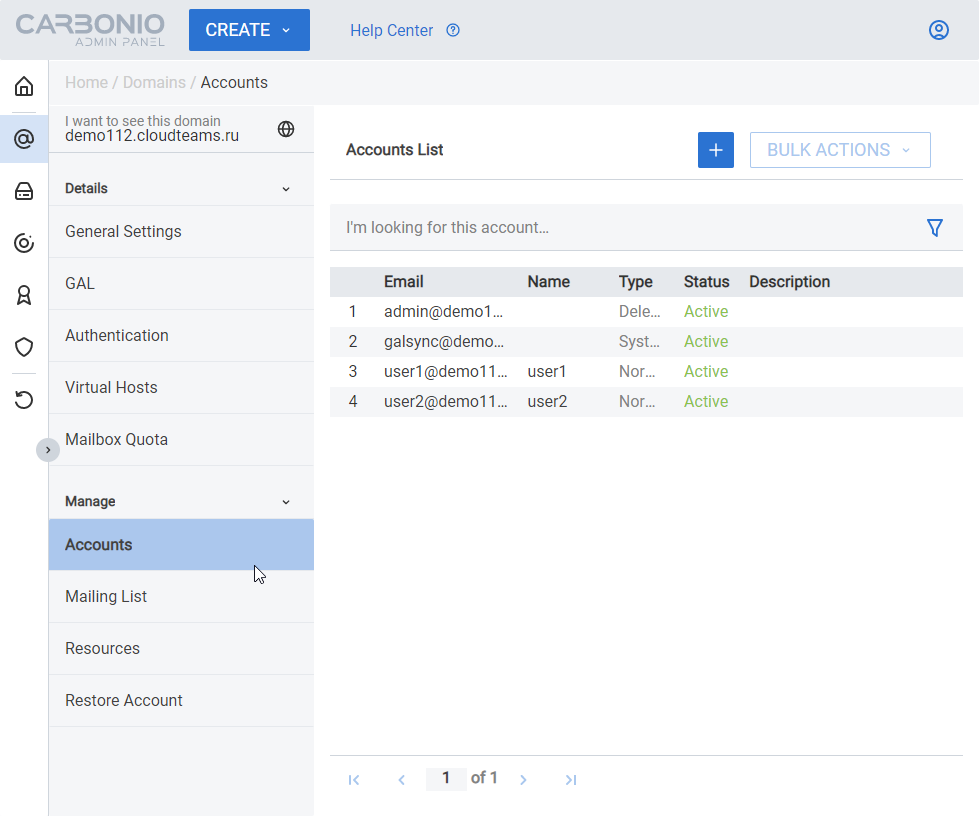Click the Home icon in left sidebar
The height and width of the screenshot is (816, 979).
tap(24, 86)
